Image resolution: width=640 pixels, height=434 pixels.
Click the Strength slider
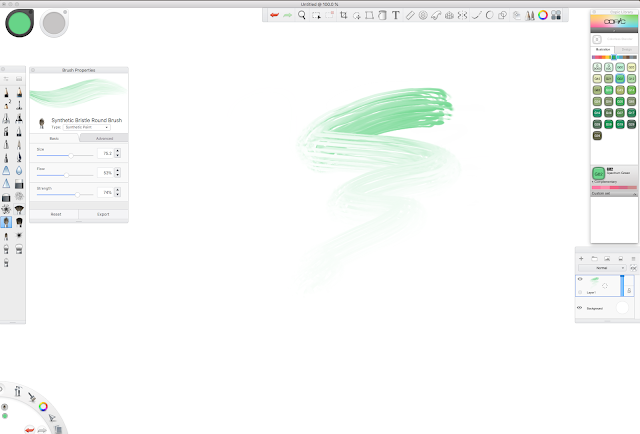pyautogui.click(x=65, y=195)
